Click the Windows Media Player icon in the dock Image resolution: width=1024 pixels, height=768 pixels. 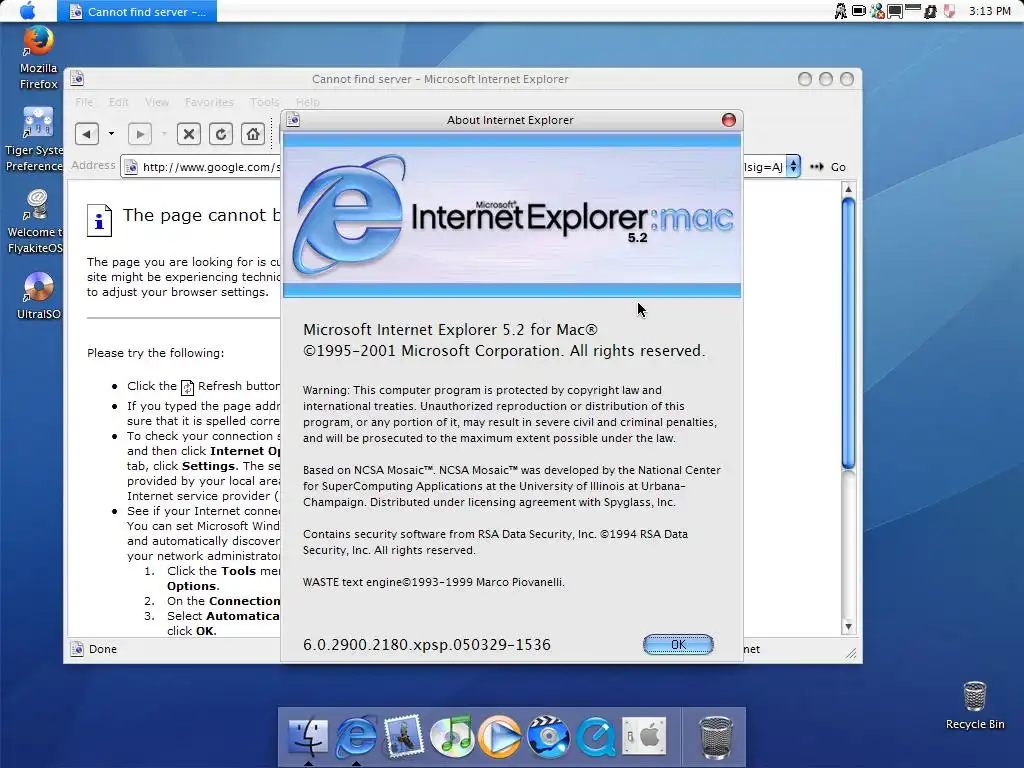(500, 736)
